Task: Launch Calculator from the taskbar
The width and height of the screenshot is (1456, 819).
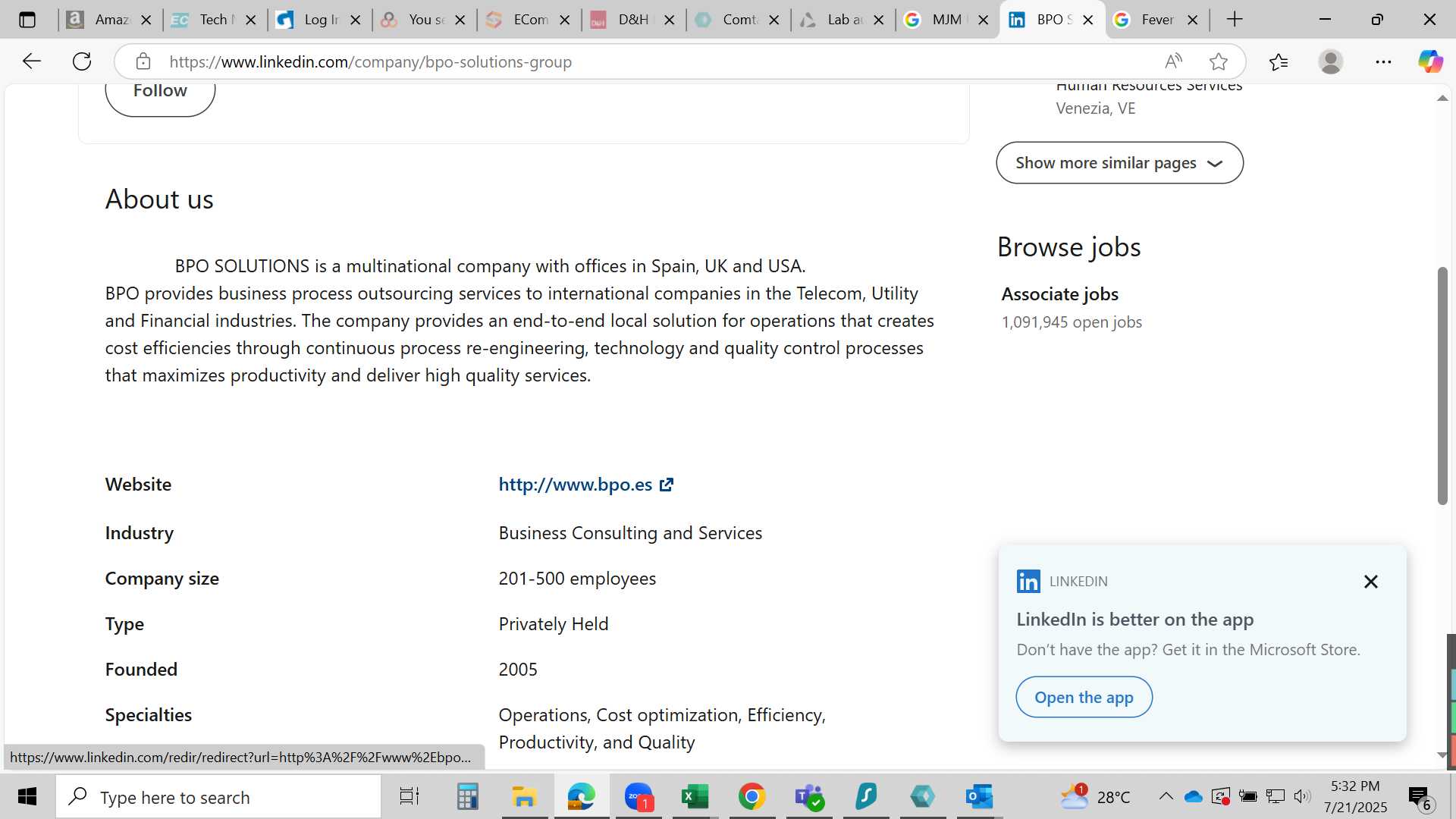Action: coord(467,797)
